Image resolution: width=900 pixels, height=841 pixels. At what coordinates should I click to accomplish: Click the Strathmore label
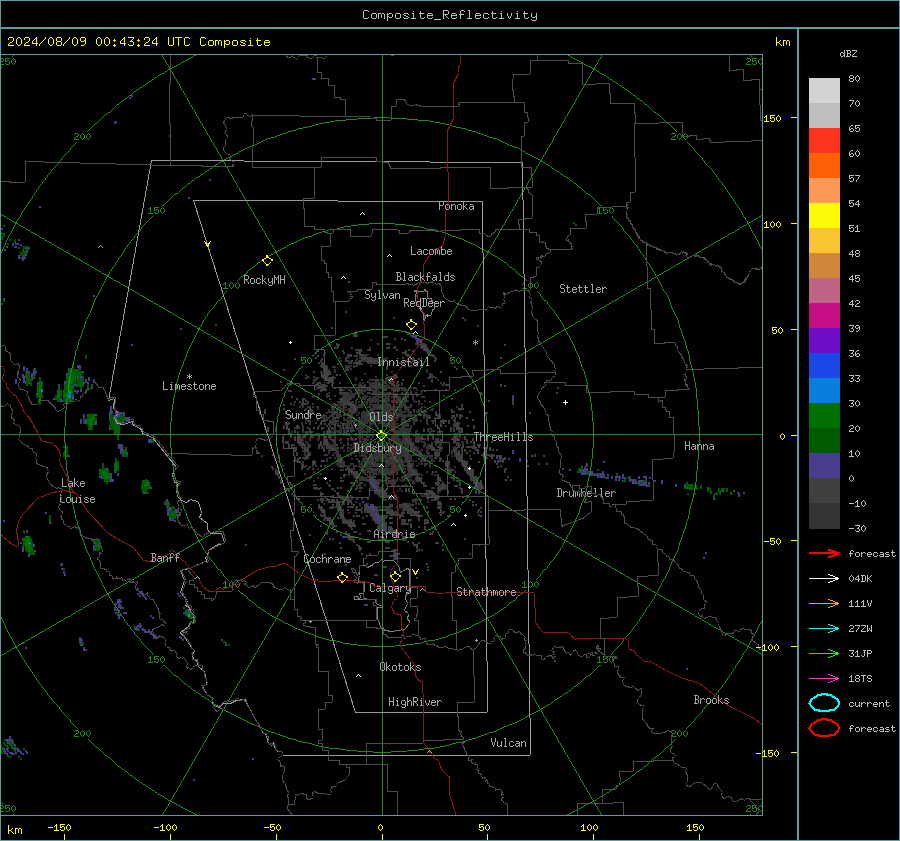[x=486, y=592]
